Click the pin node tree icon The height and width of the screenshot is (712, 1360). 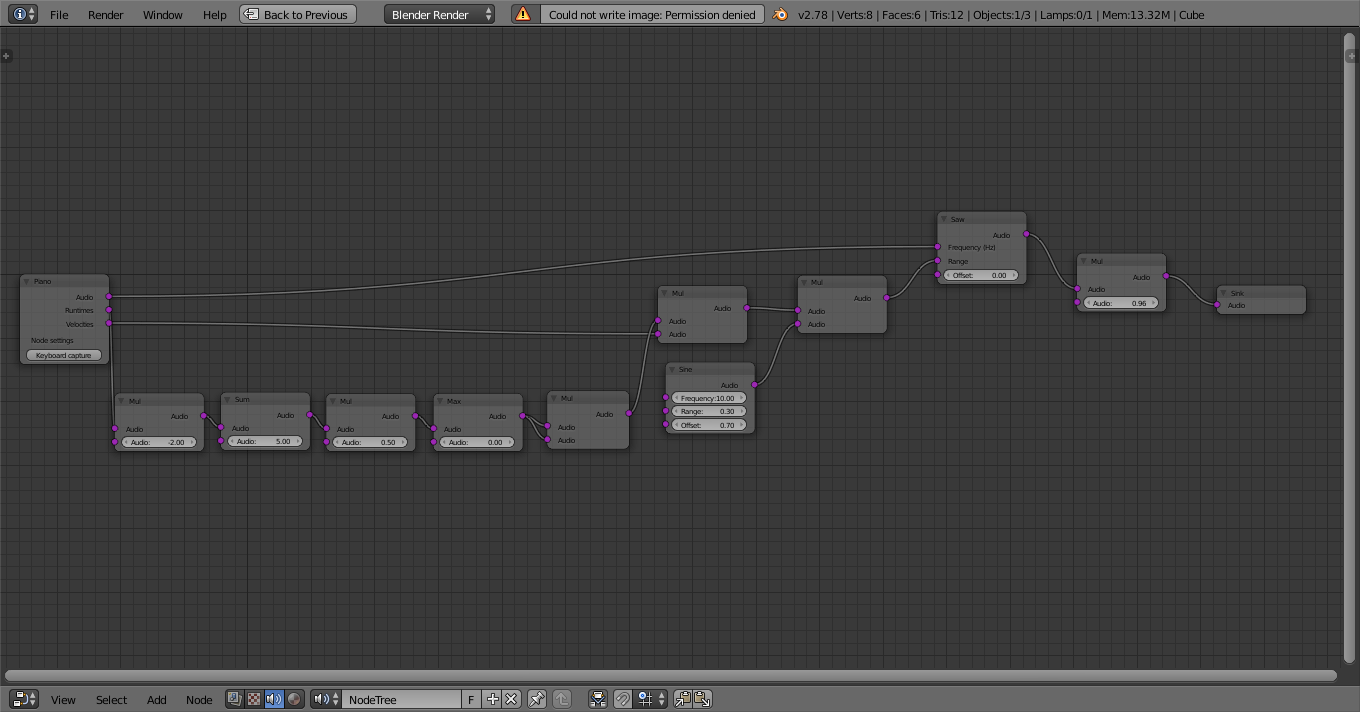click(537, 699)
